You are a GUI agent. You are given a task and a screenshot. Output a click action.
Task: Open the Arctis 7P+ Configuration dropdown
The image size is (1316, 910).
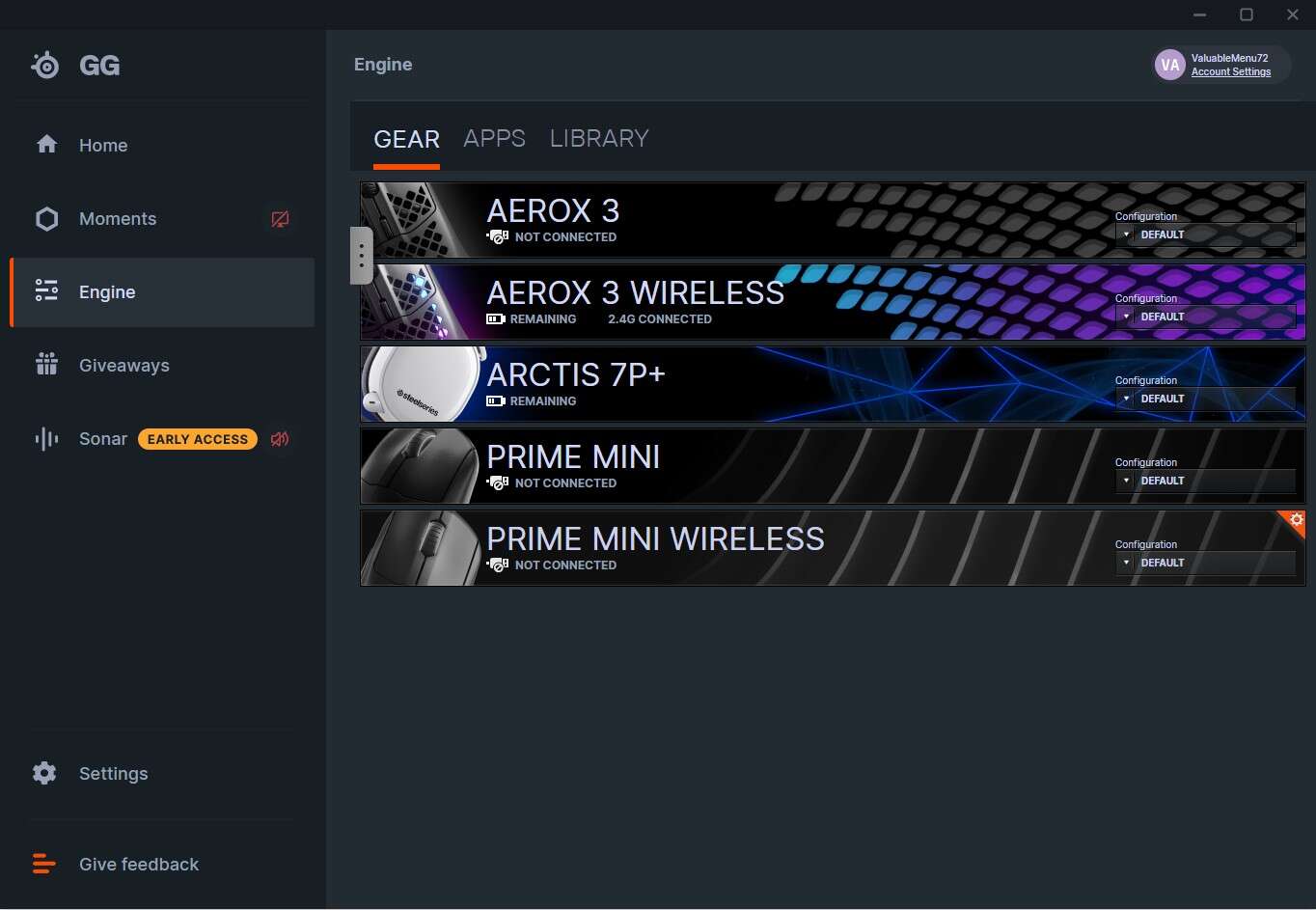(1205, 399)
